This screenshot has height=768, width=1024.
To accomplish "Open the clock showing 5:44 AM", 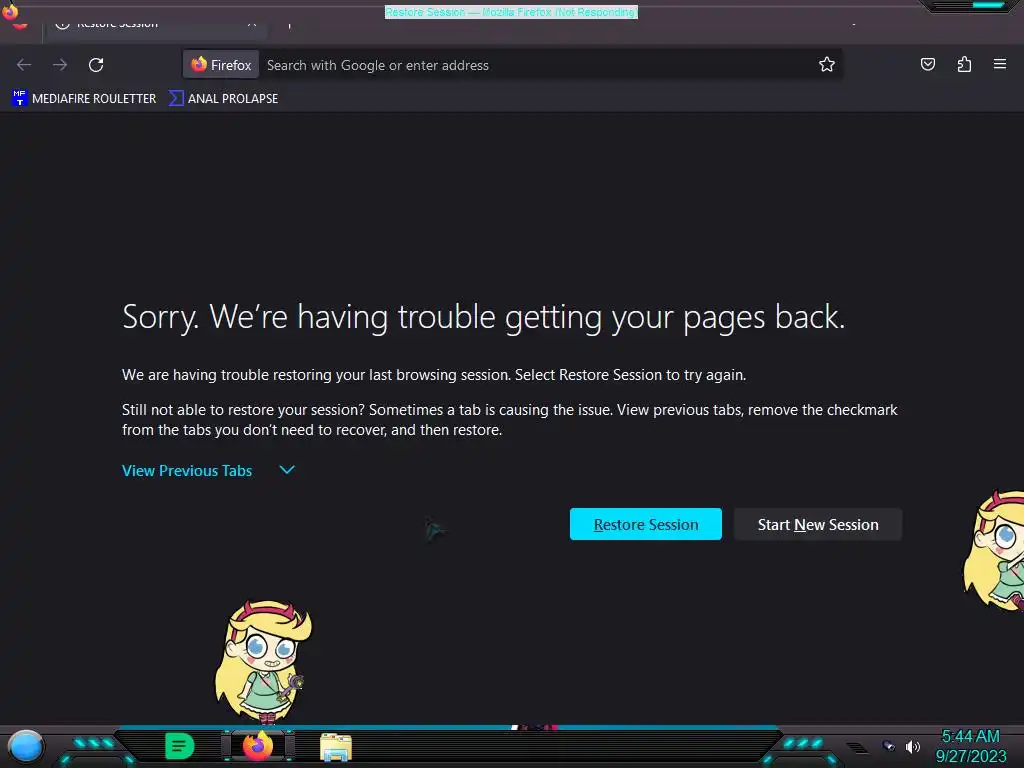I will [x=970, y=746].
